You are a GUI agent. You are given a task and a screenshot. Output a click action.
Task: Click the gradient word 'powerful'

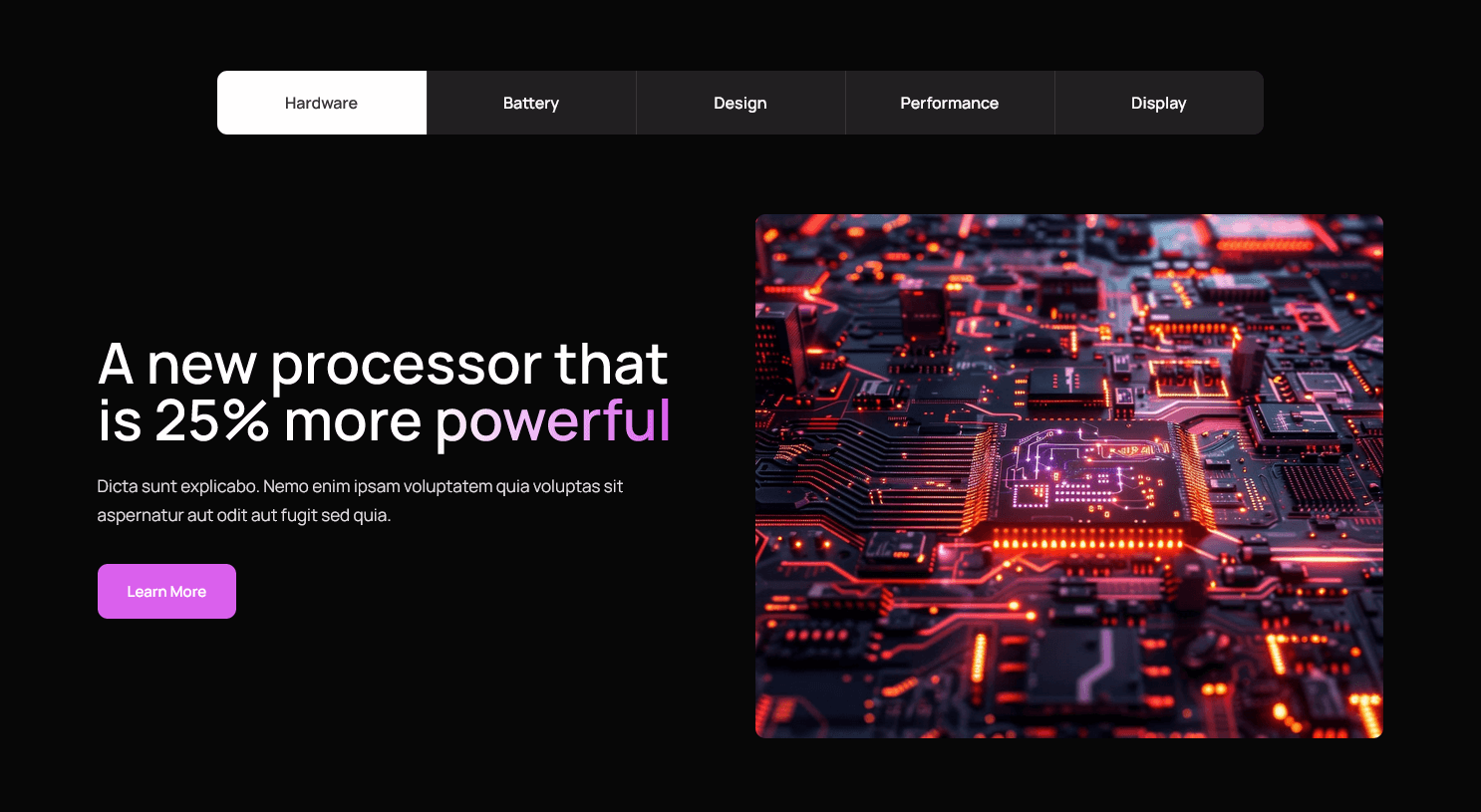553,422
